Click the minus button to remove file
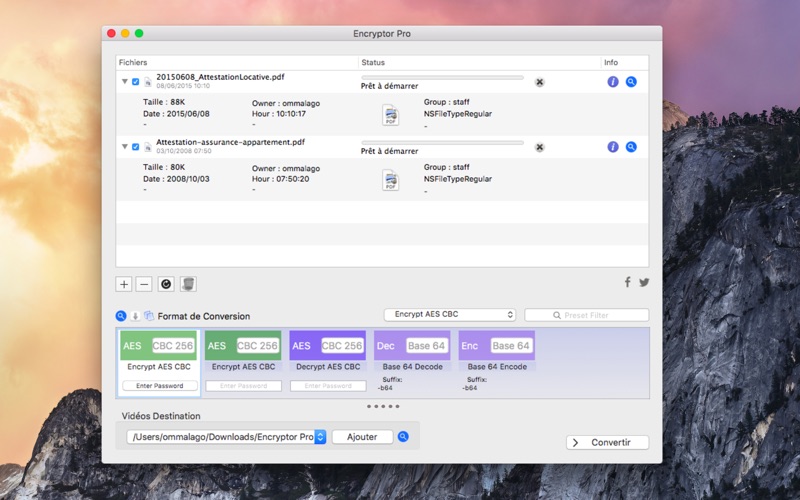 (x=144, y=284)
